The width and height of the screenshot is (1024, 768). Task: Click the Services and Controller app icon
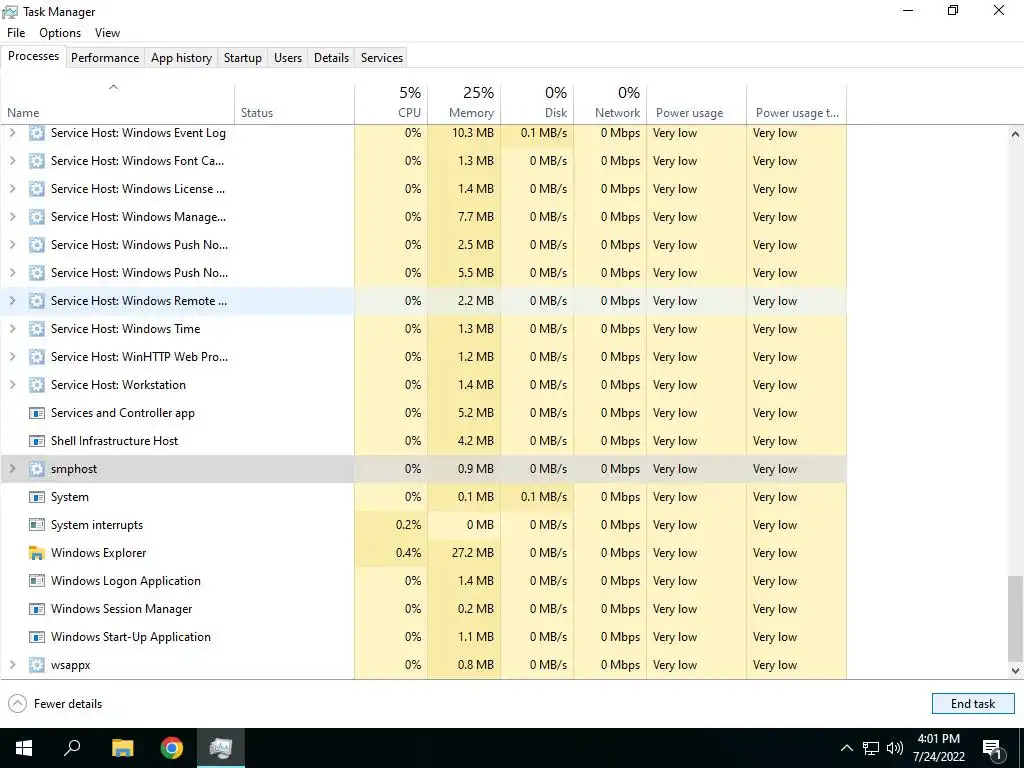(37, 413)
